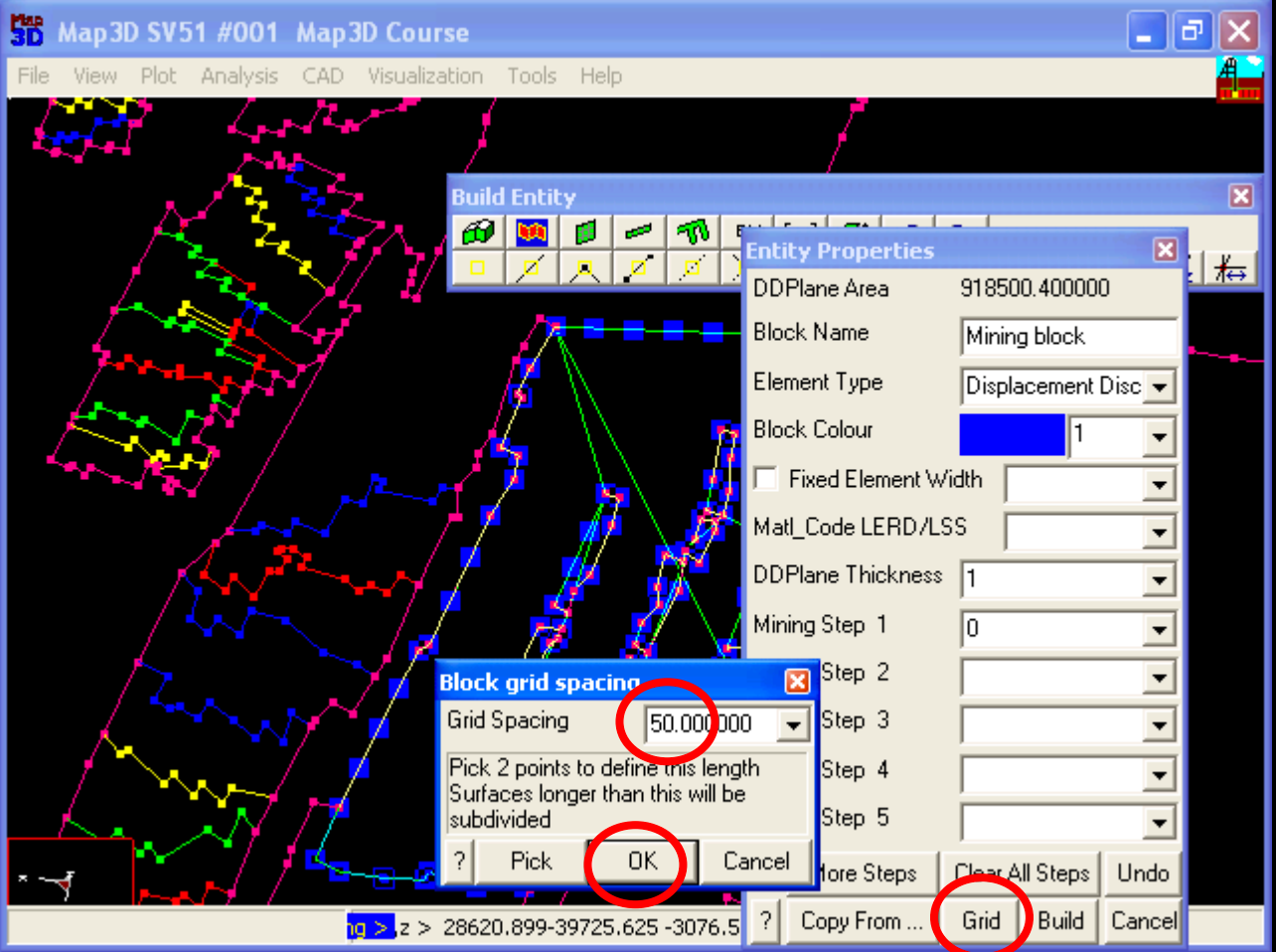Viewport: 1276px width, 952px height.
Task: Click the DDPlane Thickness value field
Action: pos(1052,580)
